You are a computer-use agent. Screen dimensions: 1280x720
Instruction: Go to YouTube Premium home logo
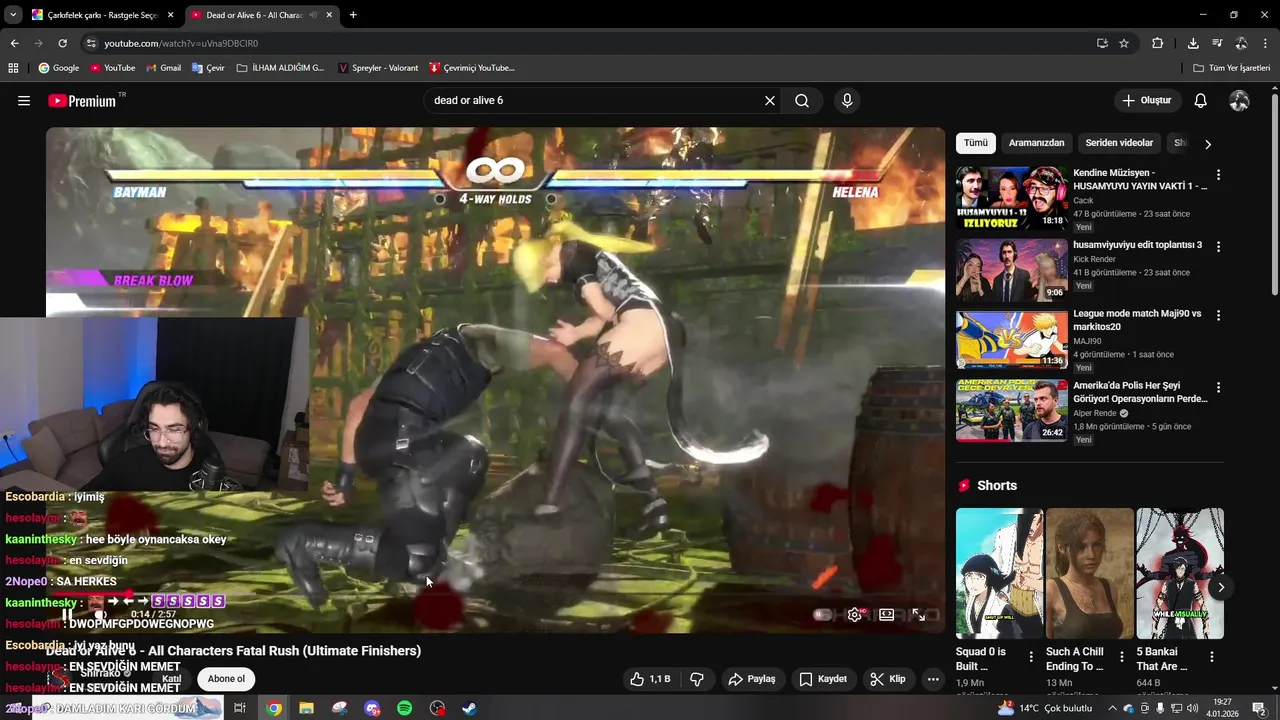pos(82,101)
